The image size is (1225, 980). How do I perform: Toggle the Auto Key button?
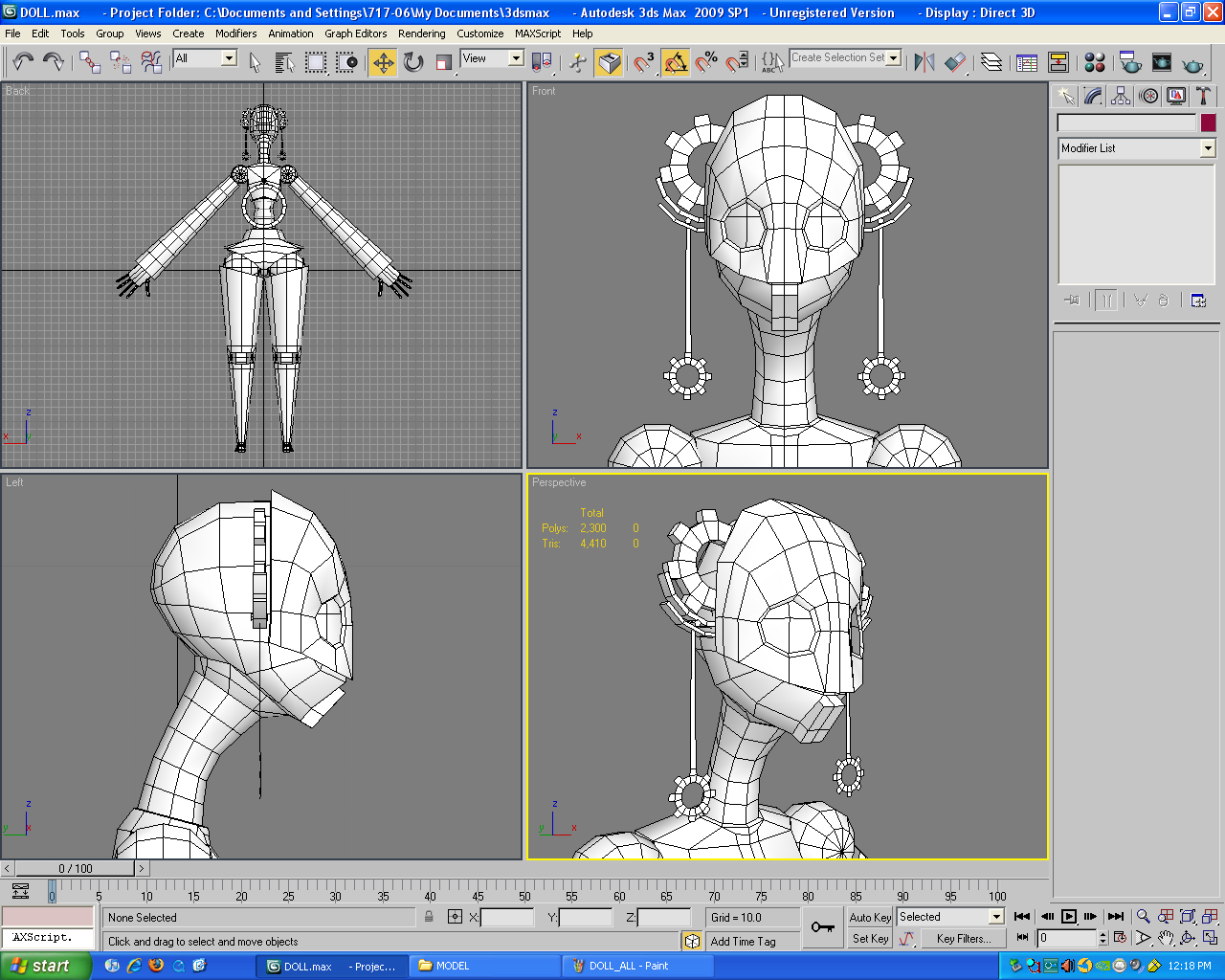pyautogui.click(x=870, y=917)
